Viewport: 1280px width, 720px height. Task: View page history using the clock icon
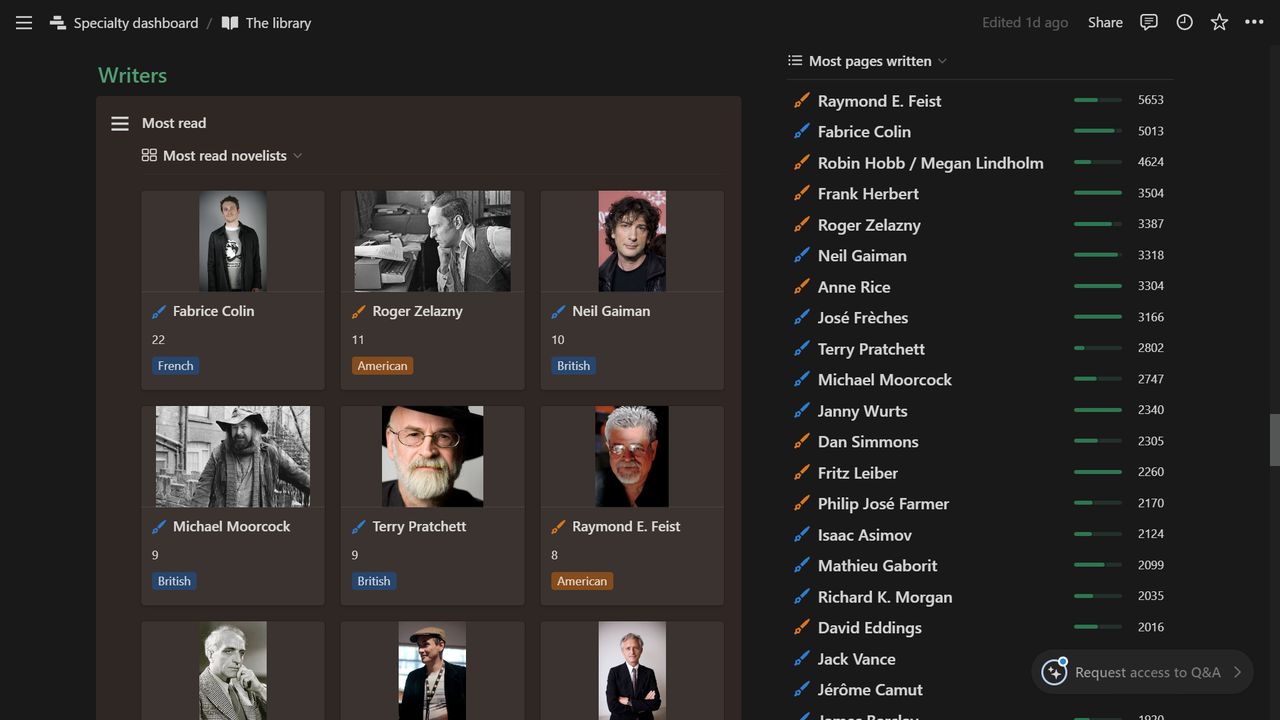click(x=1184, y=22)
